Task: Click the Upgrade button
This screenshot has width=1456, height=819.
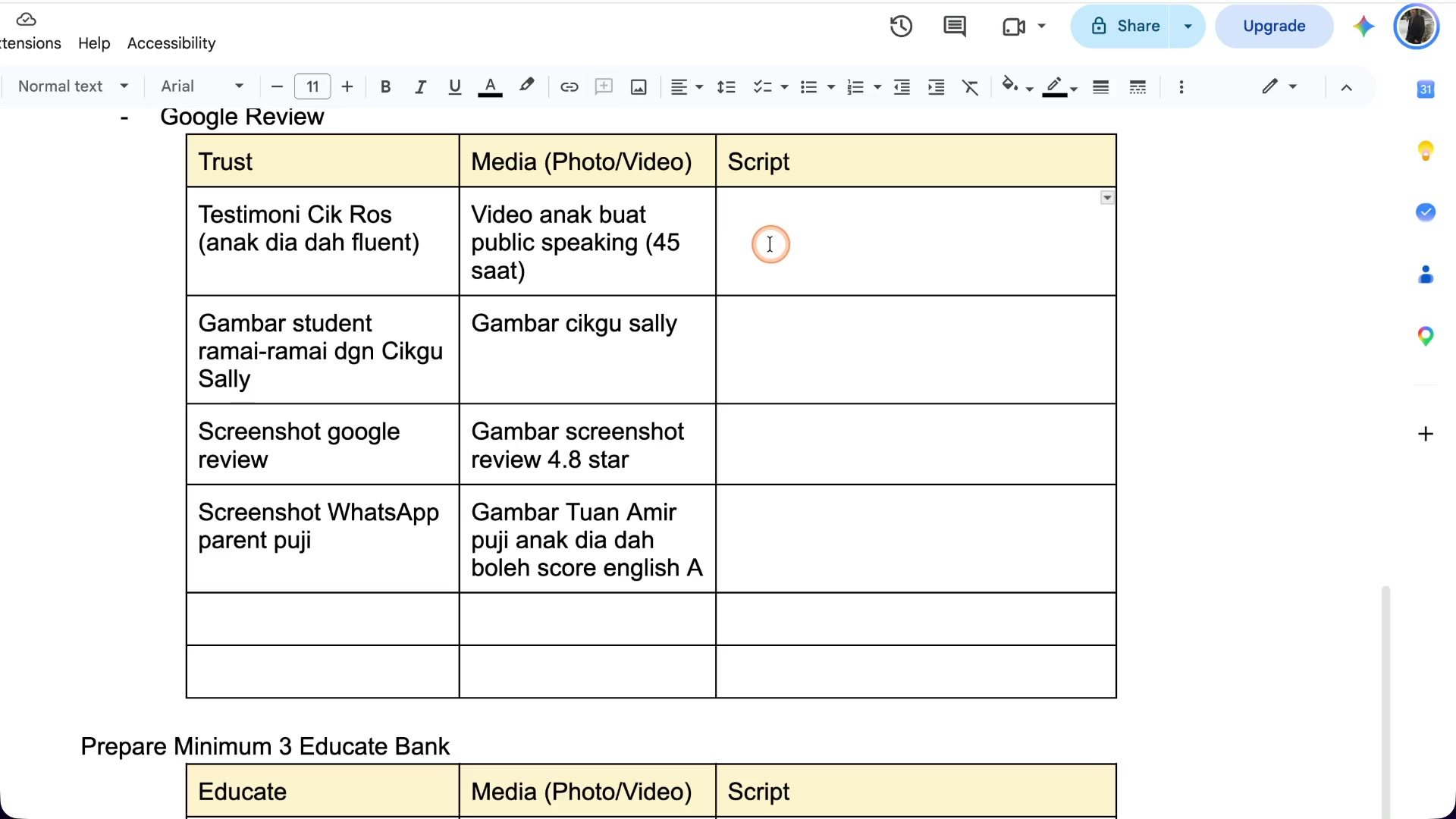Action: pos(1274,27)
